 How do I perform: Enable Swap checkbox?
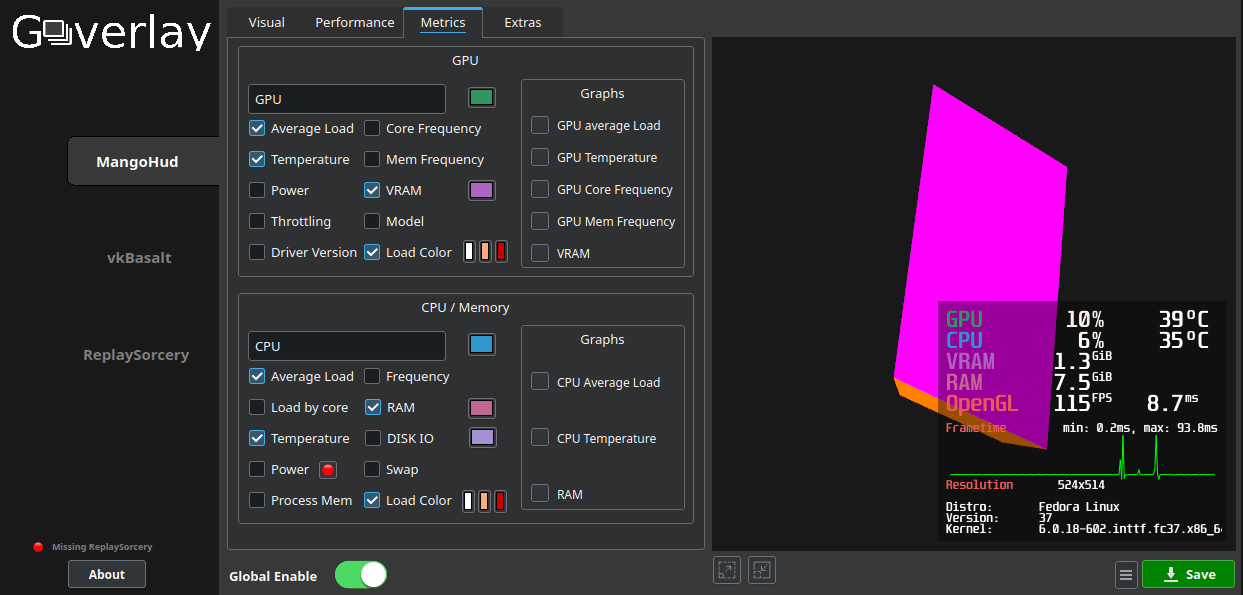pyautogui.click(x=372, y=469)
